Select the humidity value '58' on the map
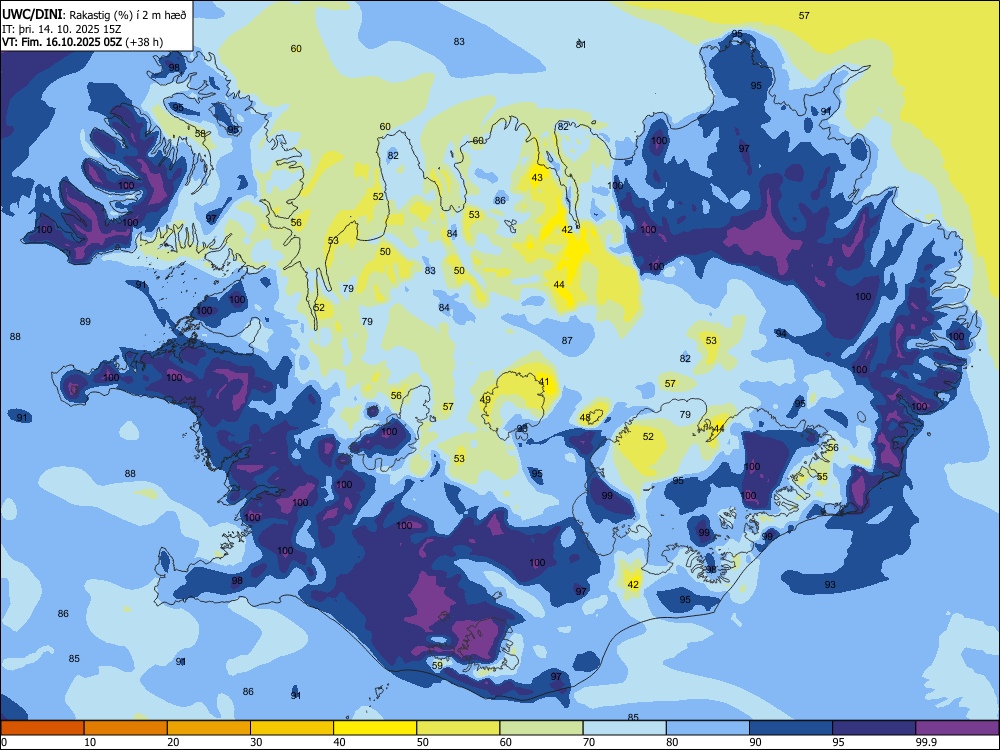1000x750 pixels. 200,134
